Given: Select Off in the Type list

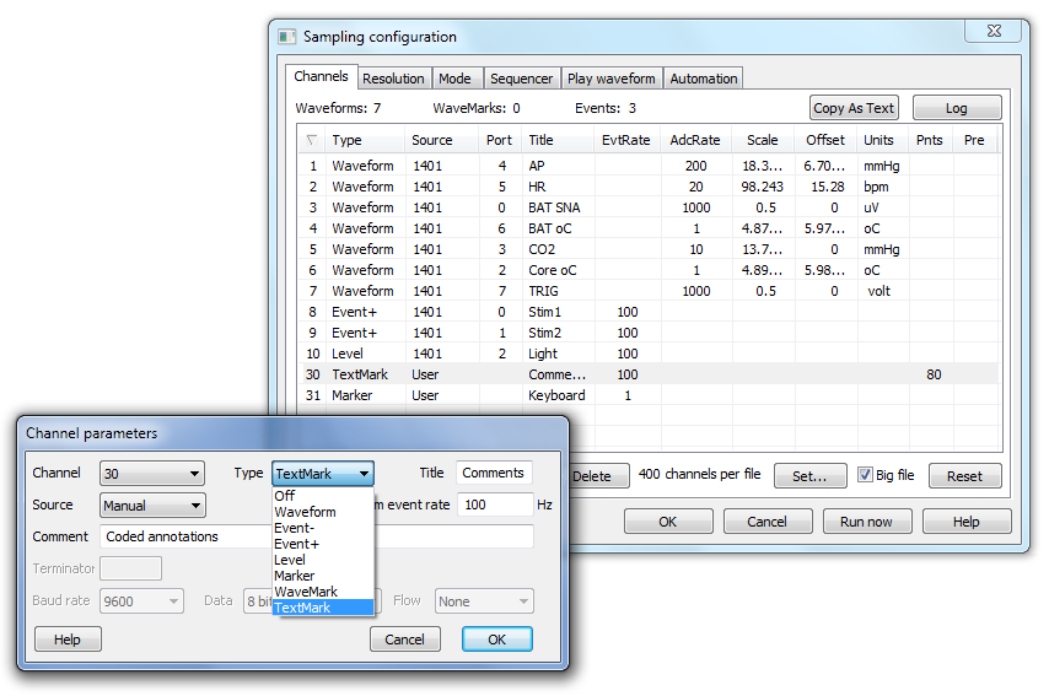Looking at the screenshot, I should [x=322, y=496].
